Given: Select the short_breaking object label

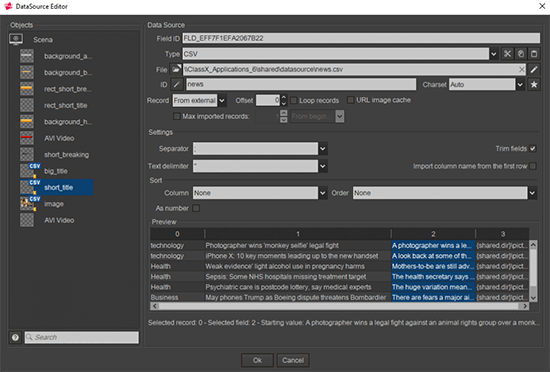Looking at the screenshot, I should [66, 155].
